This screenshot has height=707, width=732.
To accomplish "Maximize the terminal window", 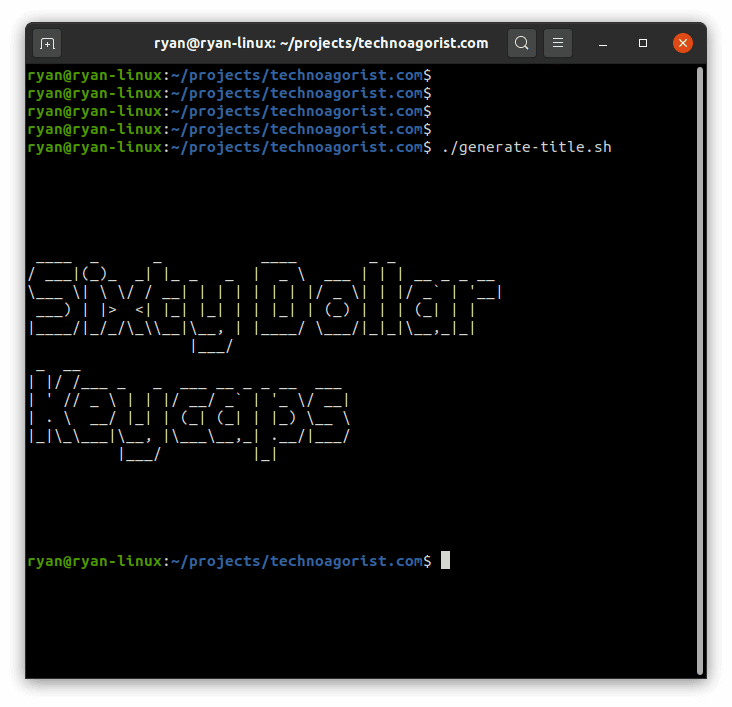I will tap(643, 43).
